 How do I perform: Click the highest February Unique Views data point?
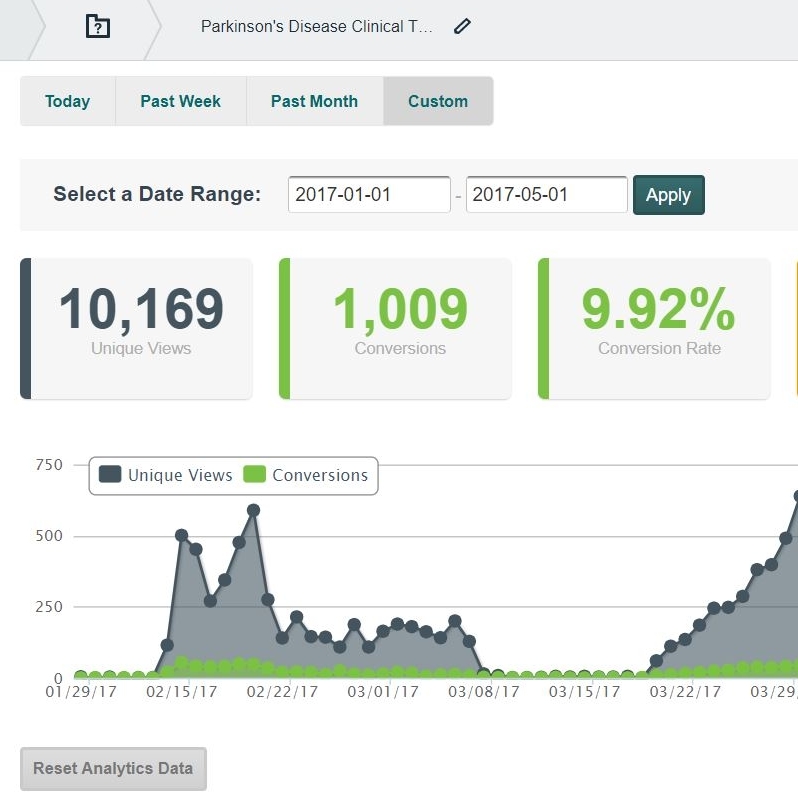[x=253, y=510]
